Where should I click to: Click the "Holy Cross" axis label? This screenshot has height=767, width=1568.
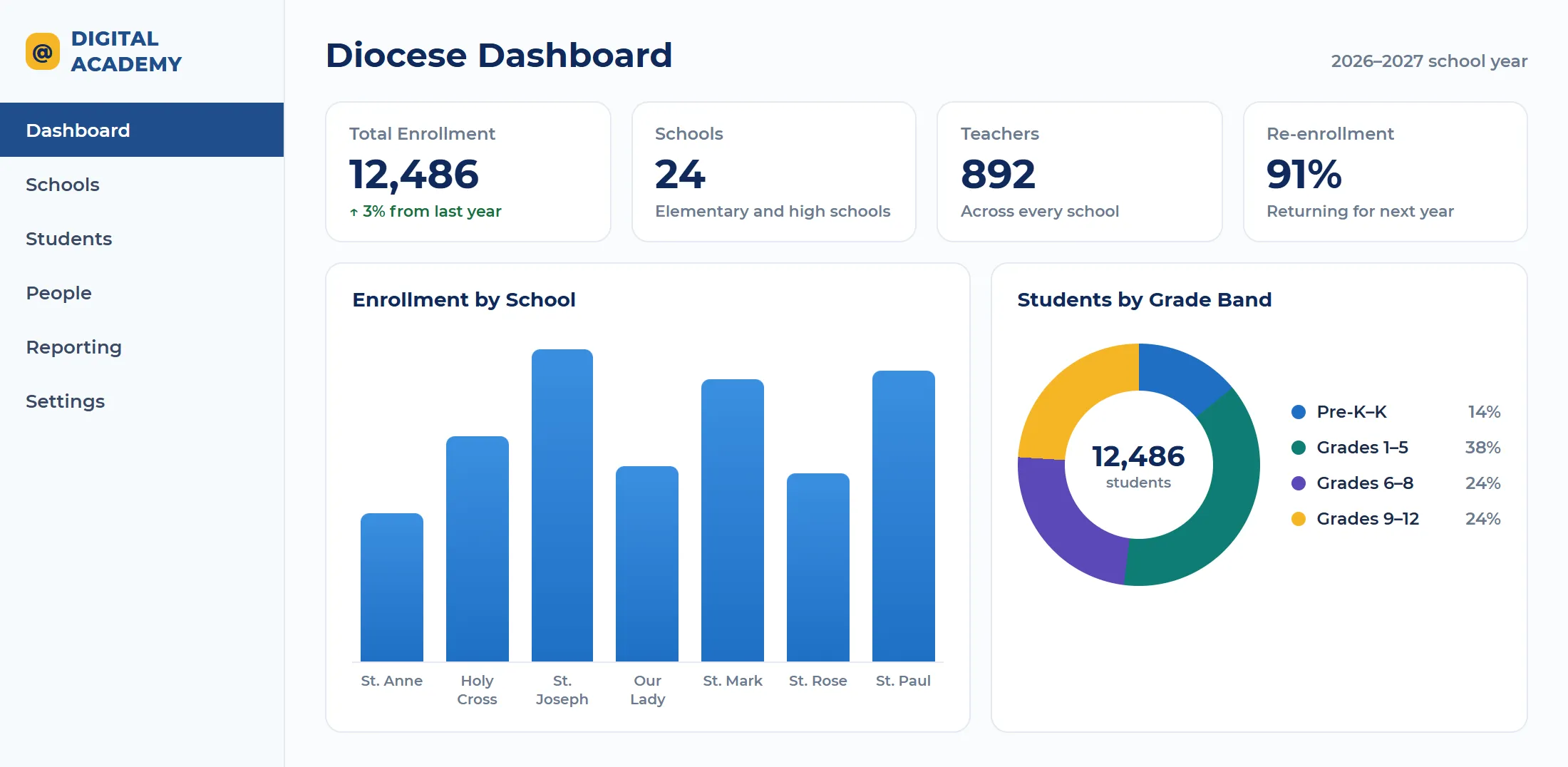point(477,690)
